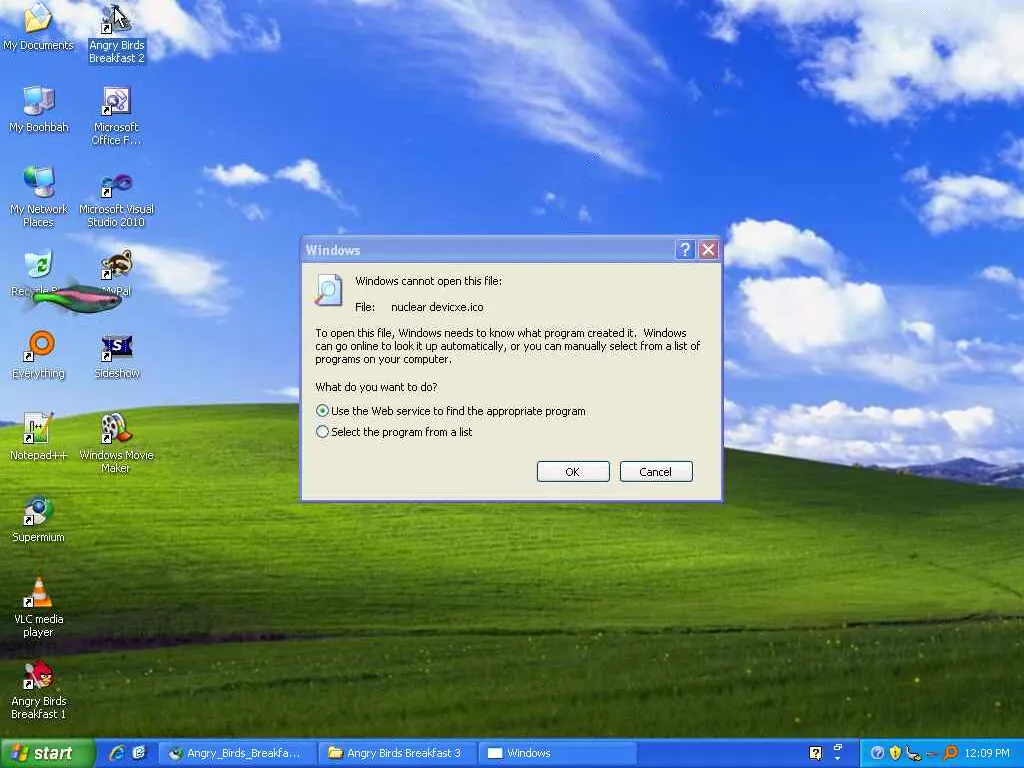Open the Start menu
Image resolution: width=1024 pixels, height=768 pixels.
click(x=47, y=754)
